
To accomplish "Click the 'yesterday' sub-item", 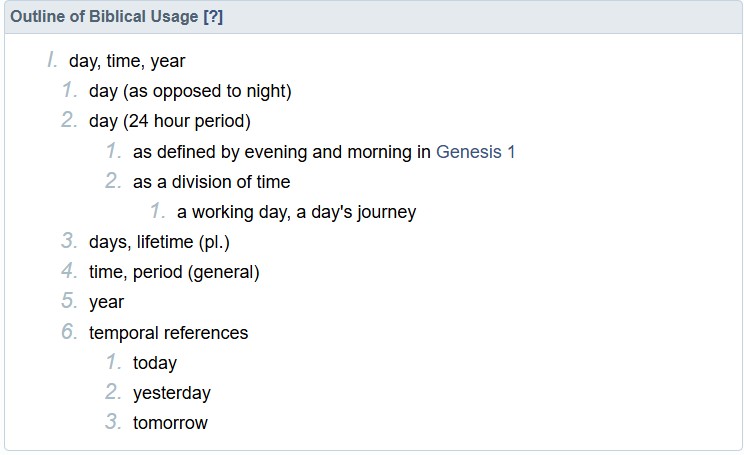I will (x=171, y=393).
